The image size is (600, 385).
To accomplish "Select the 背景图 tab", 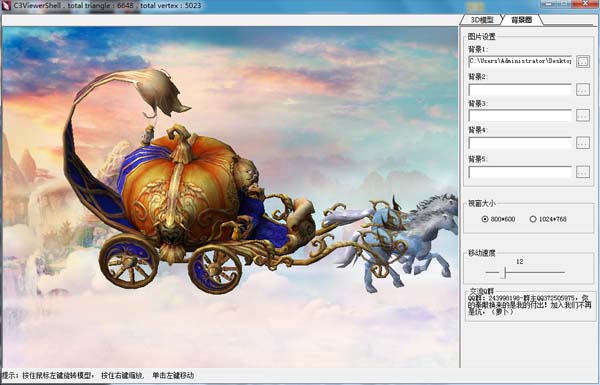I will pyautogui.click(x=522, y=20).
